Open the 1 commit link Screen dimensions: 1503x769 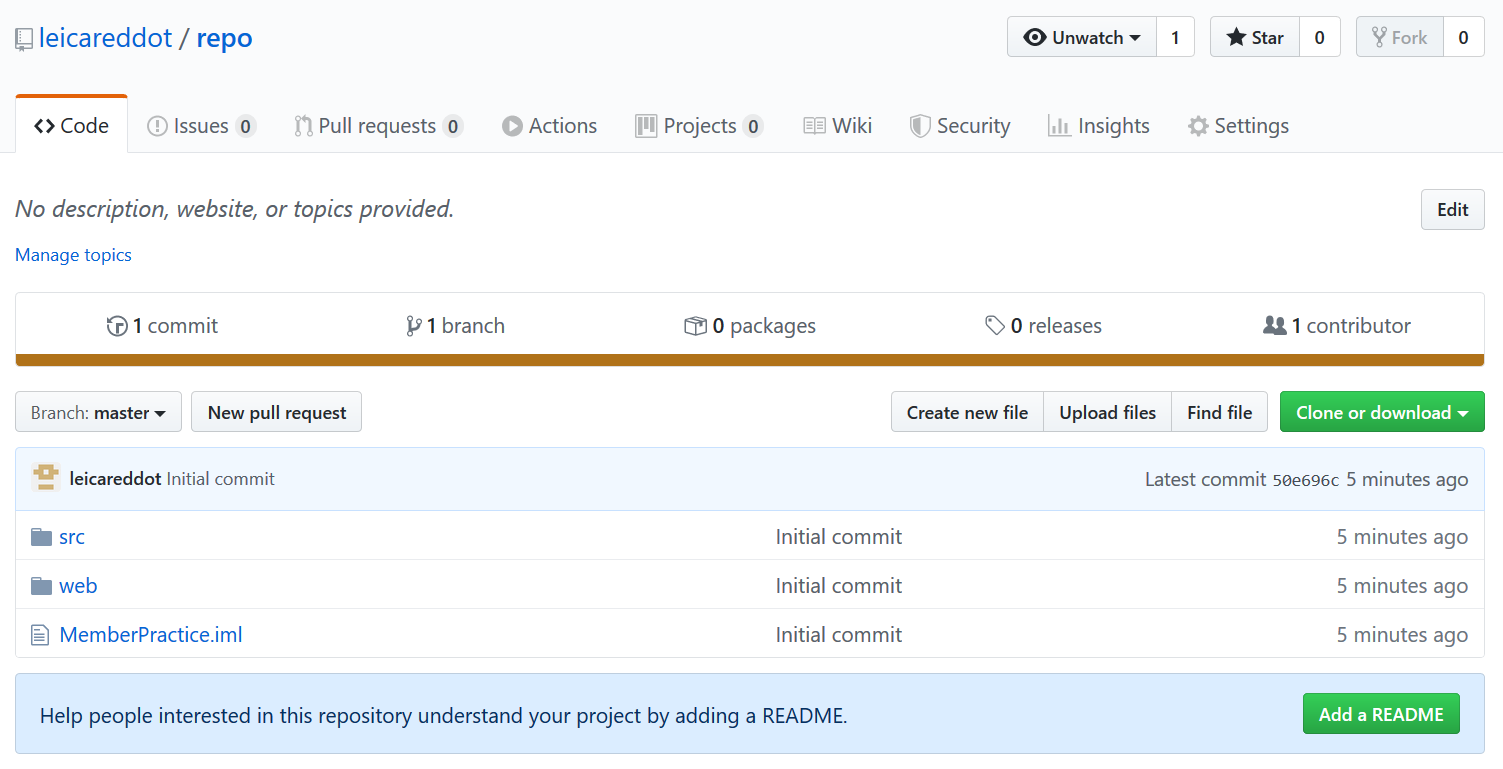162,326
